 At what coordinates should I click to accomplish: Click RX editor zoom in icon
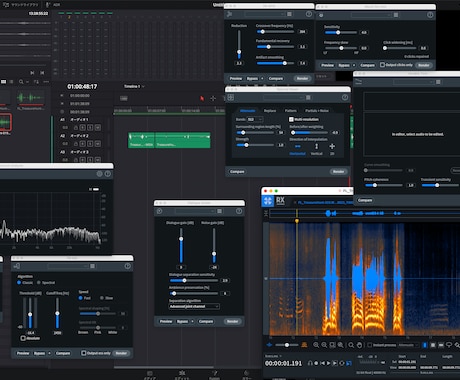pyautogui.click(x=316, y=345)
